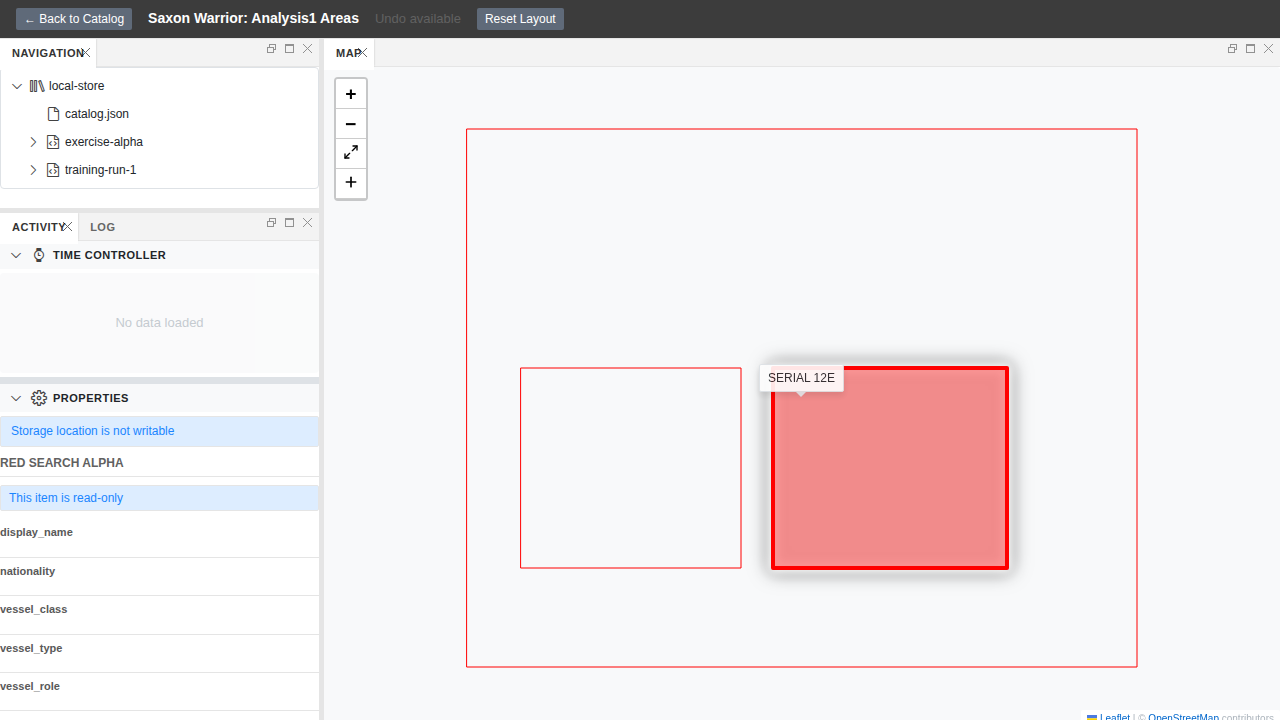
Task: Click the Undo available text
Action: coord(418,19)
